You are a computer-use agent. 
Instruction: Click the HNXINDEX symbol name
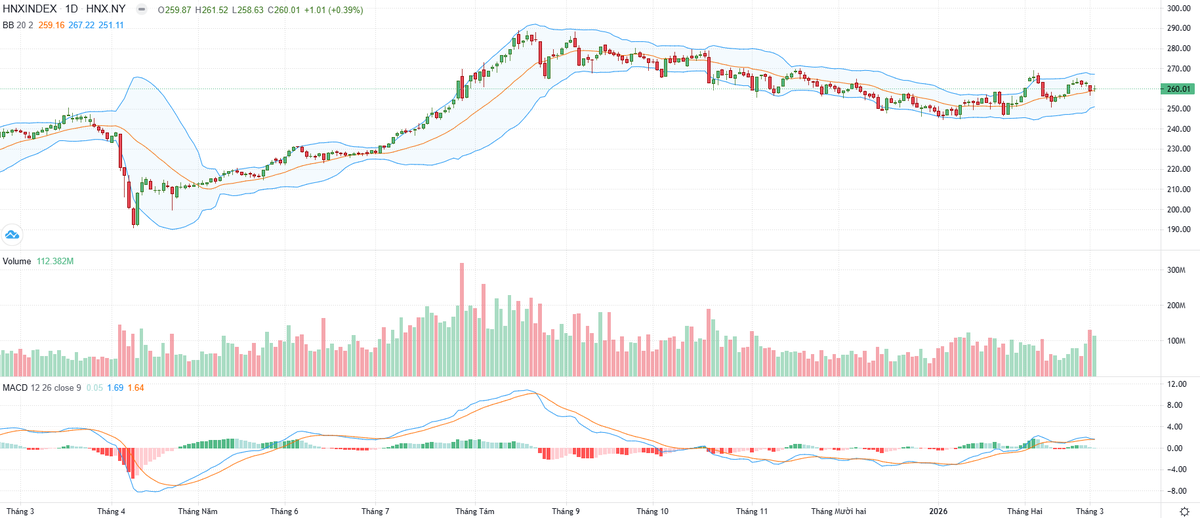tap(28, 8)
